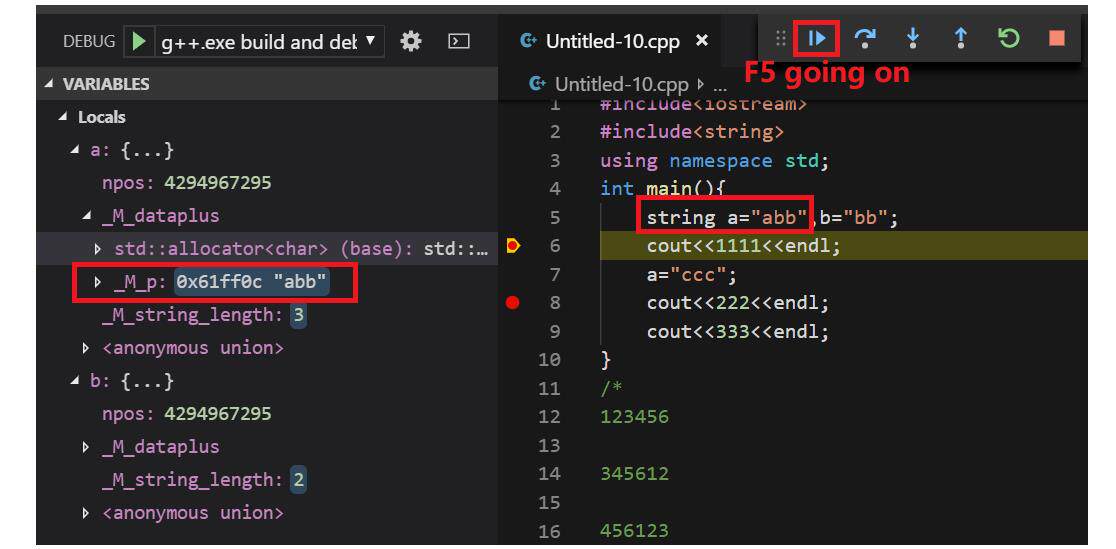Grab the debug toolbar drag handle
The height and width of the screenshot is (549, 1116).
click(780, 38)
